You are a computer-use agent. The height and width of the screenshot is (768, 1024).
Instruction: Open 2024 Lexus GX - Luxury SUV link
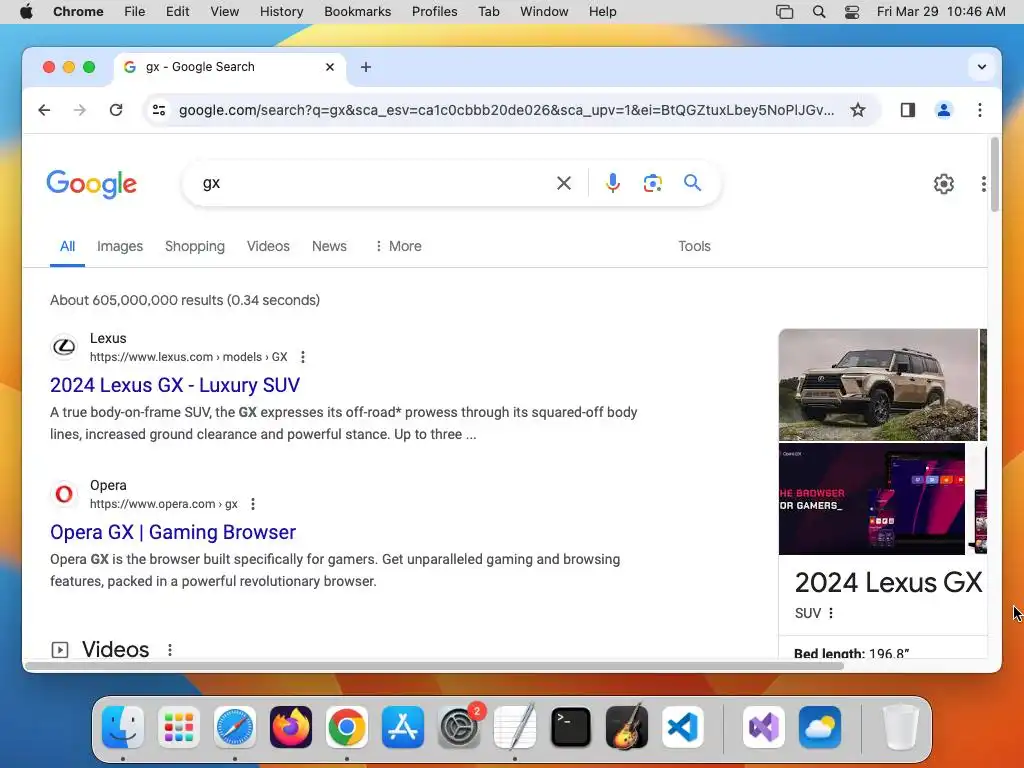tap(175, 385)
